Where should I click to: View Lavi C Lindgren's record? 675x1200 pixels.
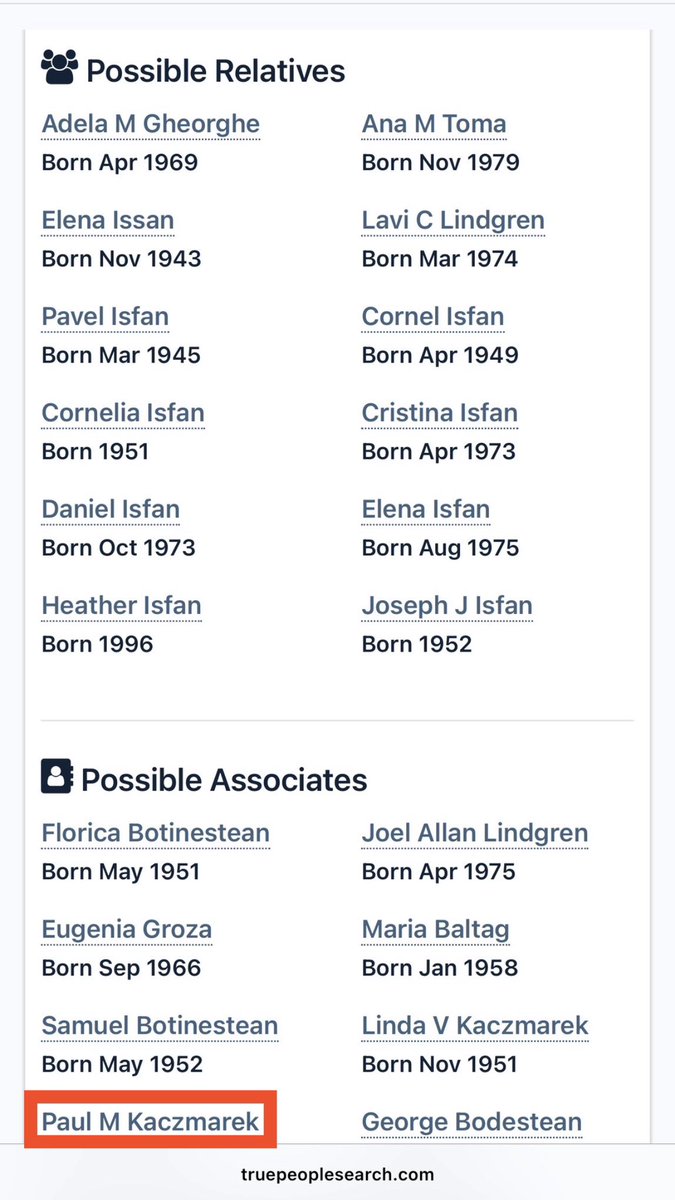(453, 220)
